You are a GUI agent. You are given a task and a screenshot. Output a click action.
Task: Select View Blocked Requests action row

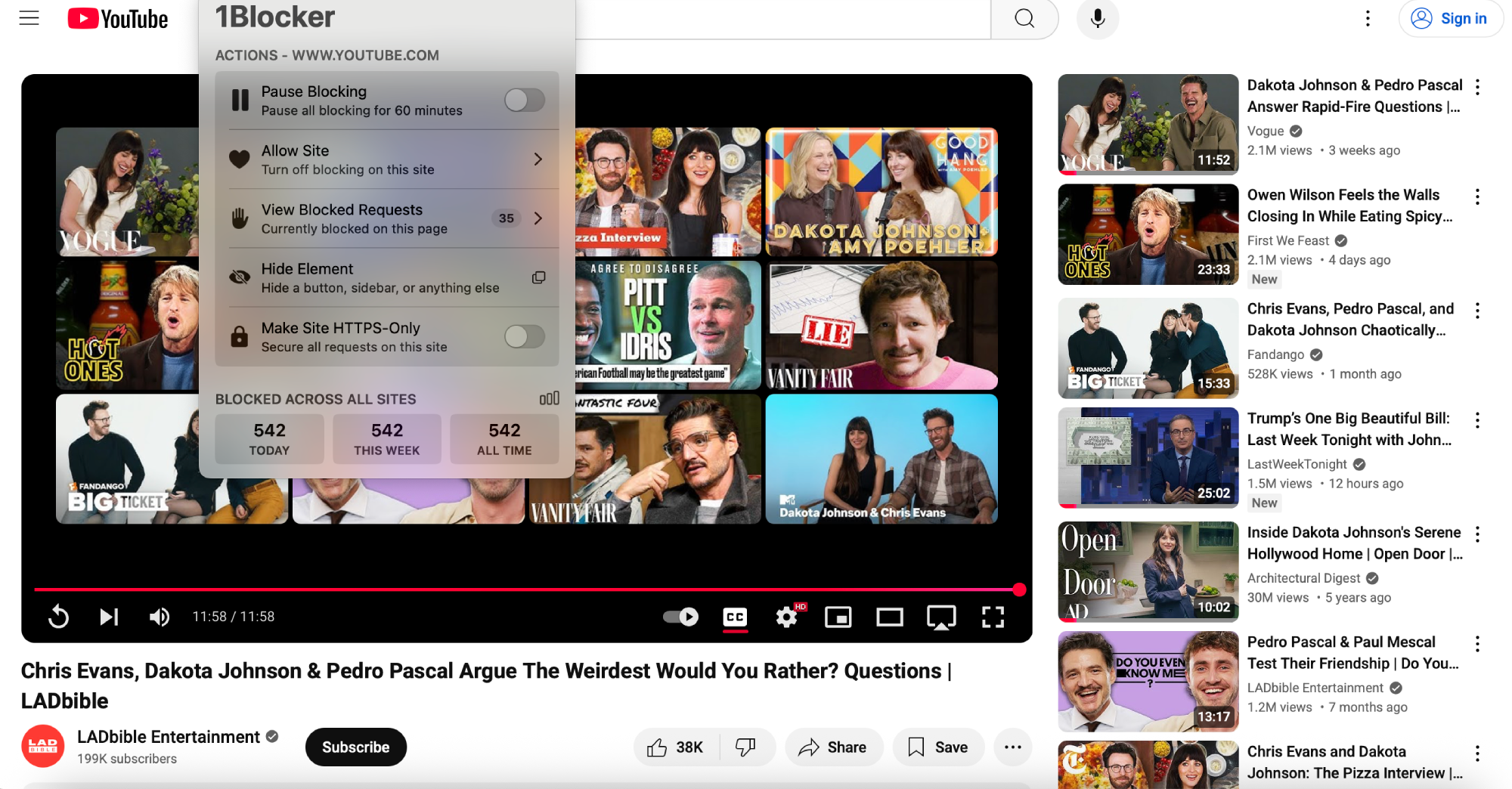click(387, 218)
